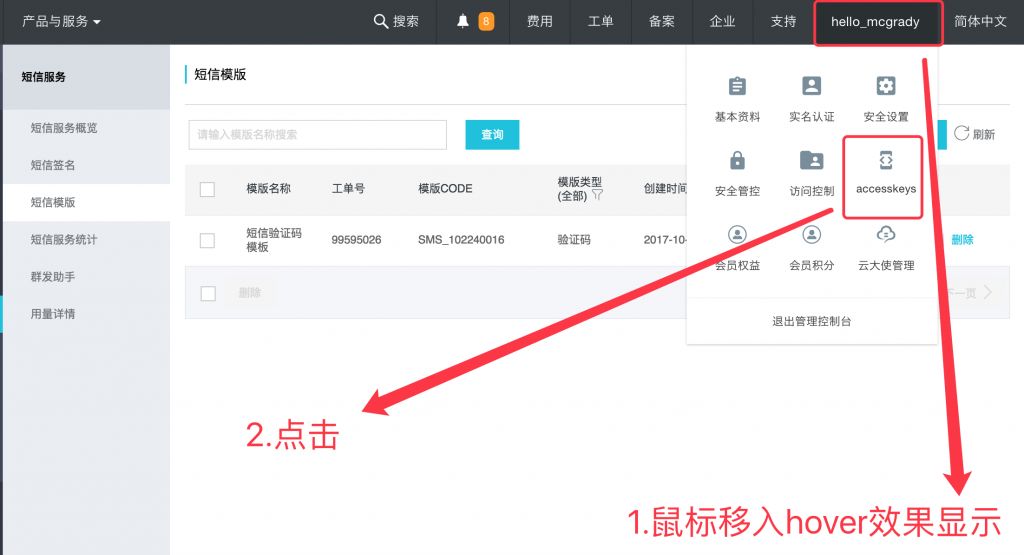
Task: Click the 安全管控 lock icon
Action: click(737, 161)
